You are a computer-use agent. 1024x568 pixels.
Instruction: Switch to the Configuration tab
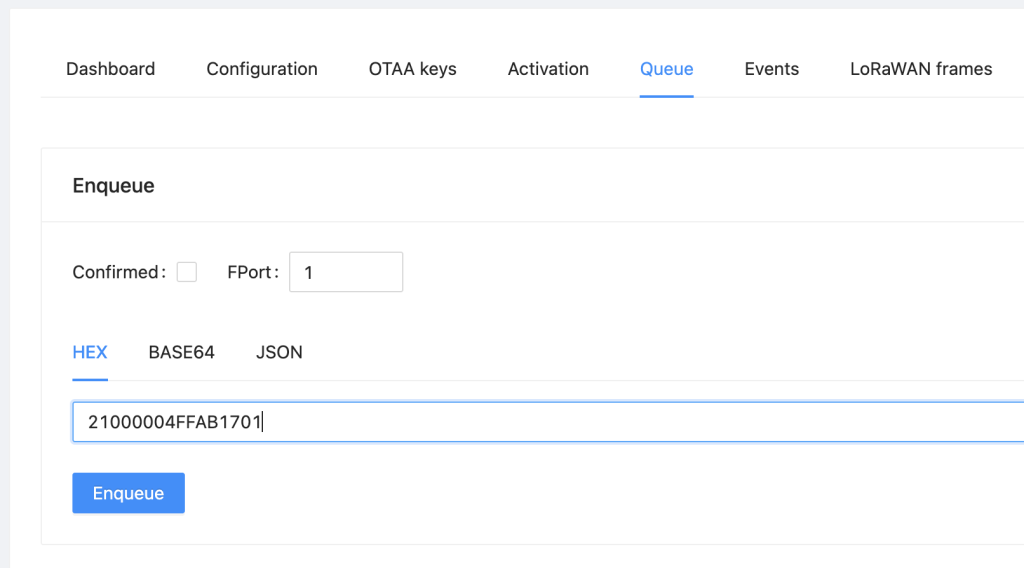point(262,69)
